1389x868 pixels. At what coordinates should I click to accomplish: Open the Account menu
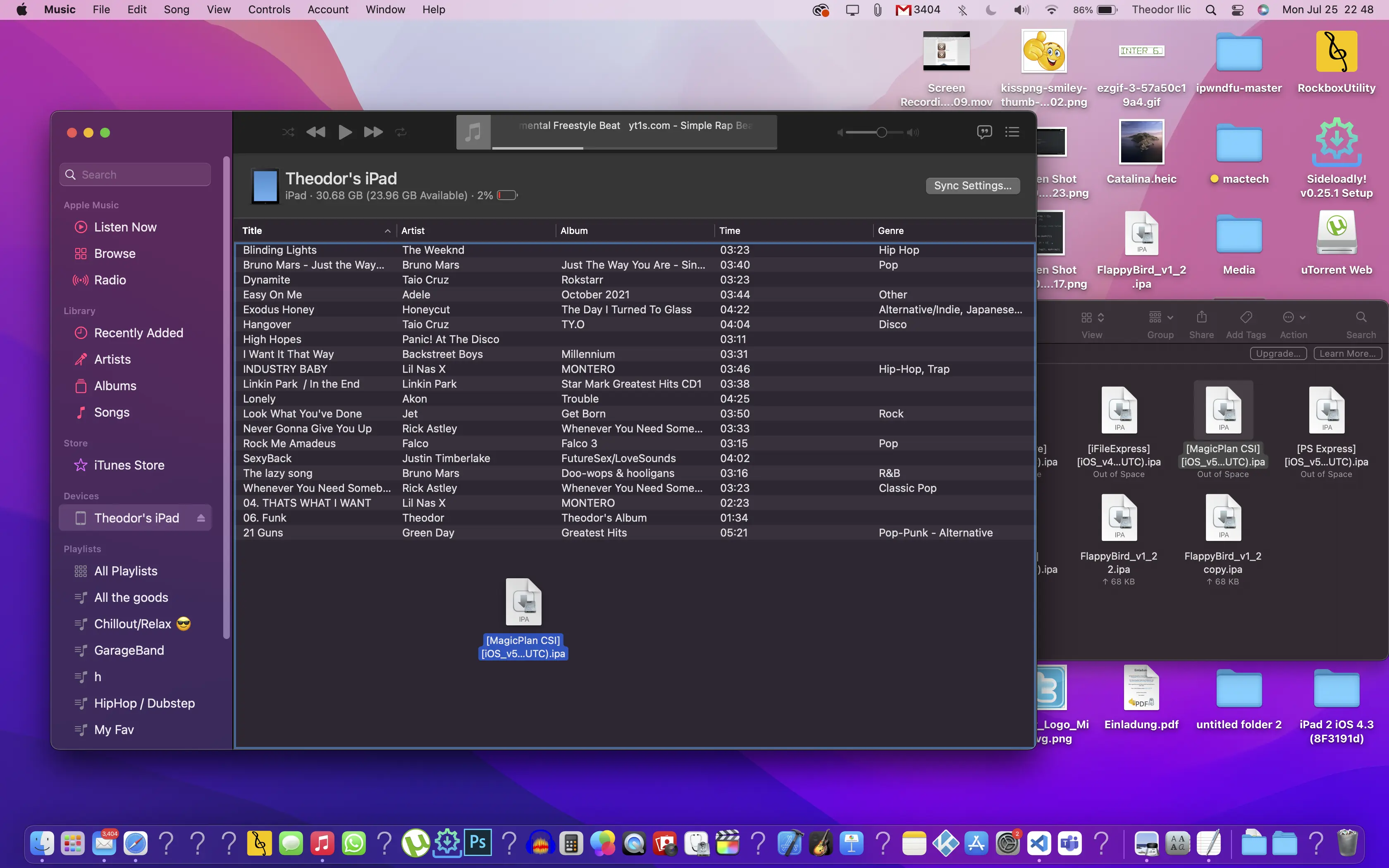coord(328,10)
